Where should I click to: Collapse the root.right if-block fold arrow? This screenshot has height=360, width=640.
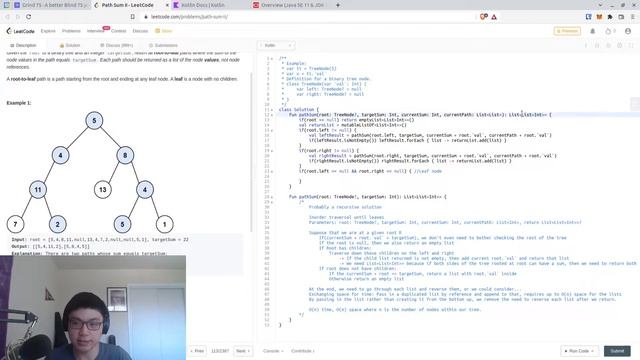coord(272,151)
